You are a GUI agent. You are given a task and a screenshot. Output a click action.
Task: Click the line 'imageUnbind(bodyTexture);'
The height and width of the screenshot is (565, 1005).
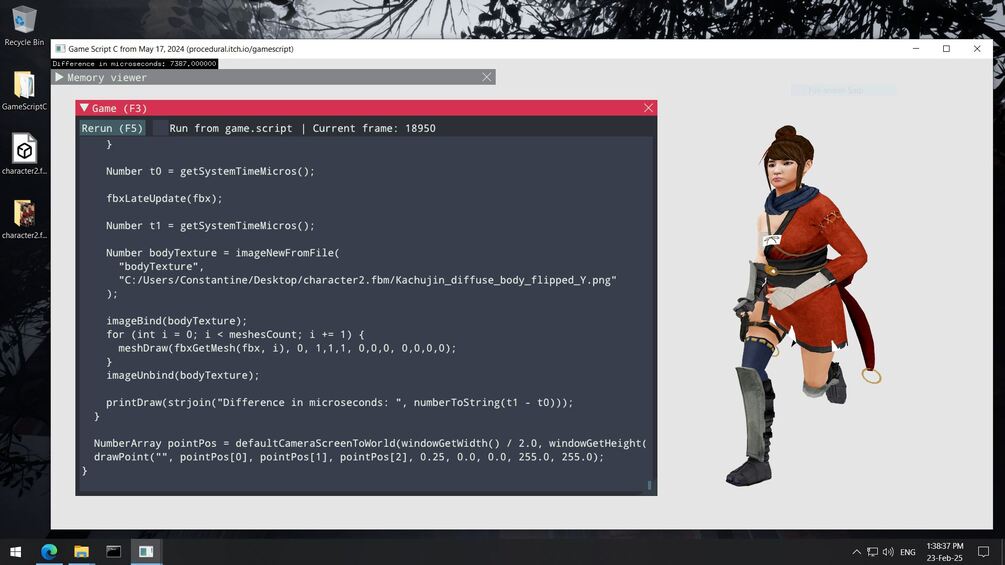coord(183,375)
